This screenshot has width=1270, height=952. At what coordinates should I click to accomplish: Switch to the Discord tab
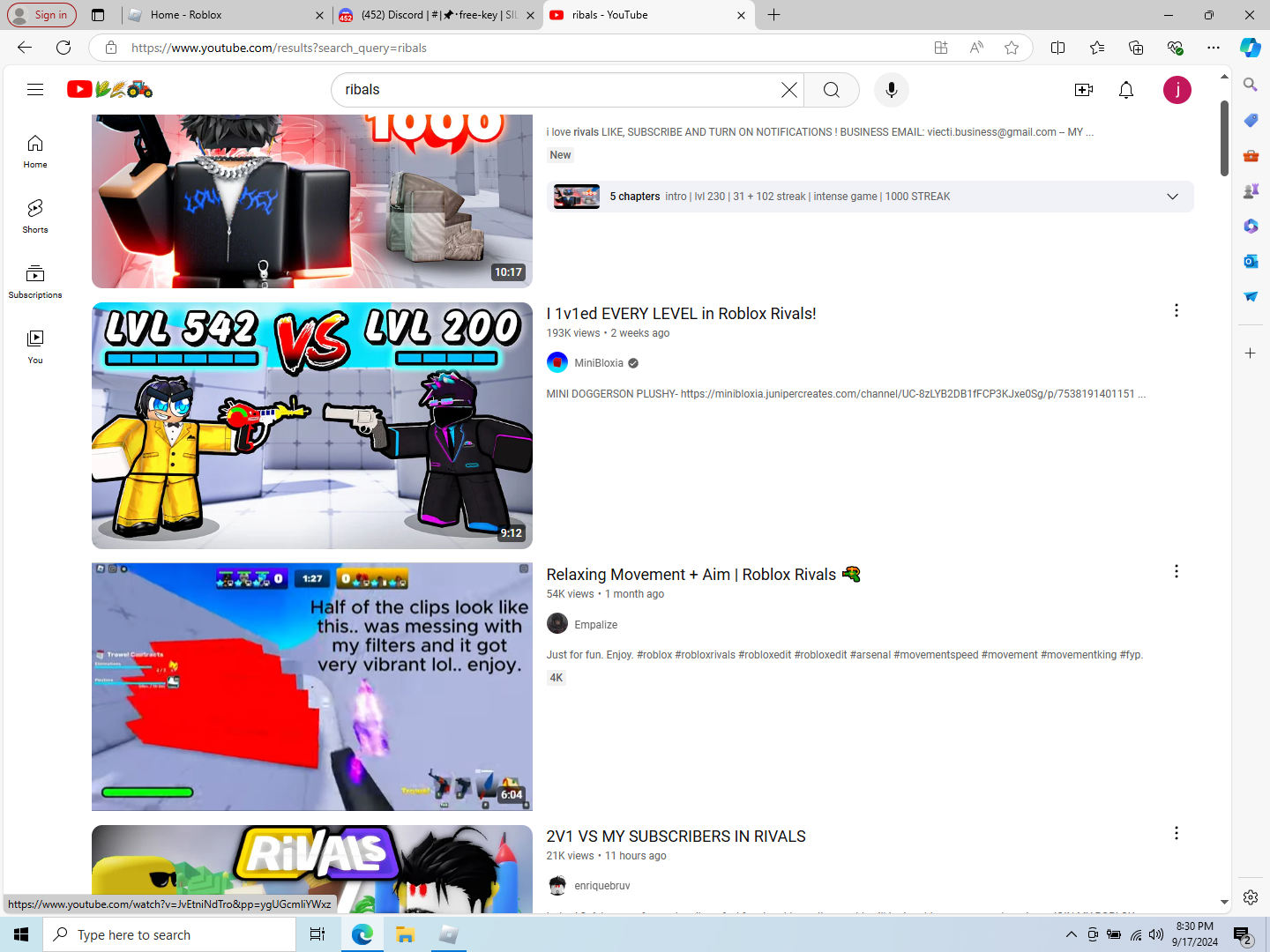click(x=437, y=15)
